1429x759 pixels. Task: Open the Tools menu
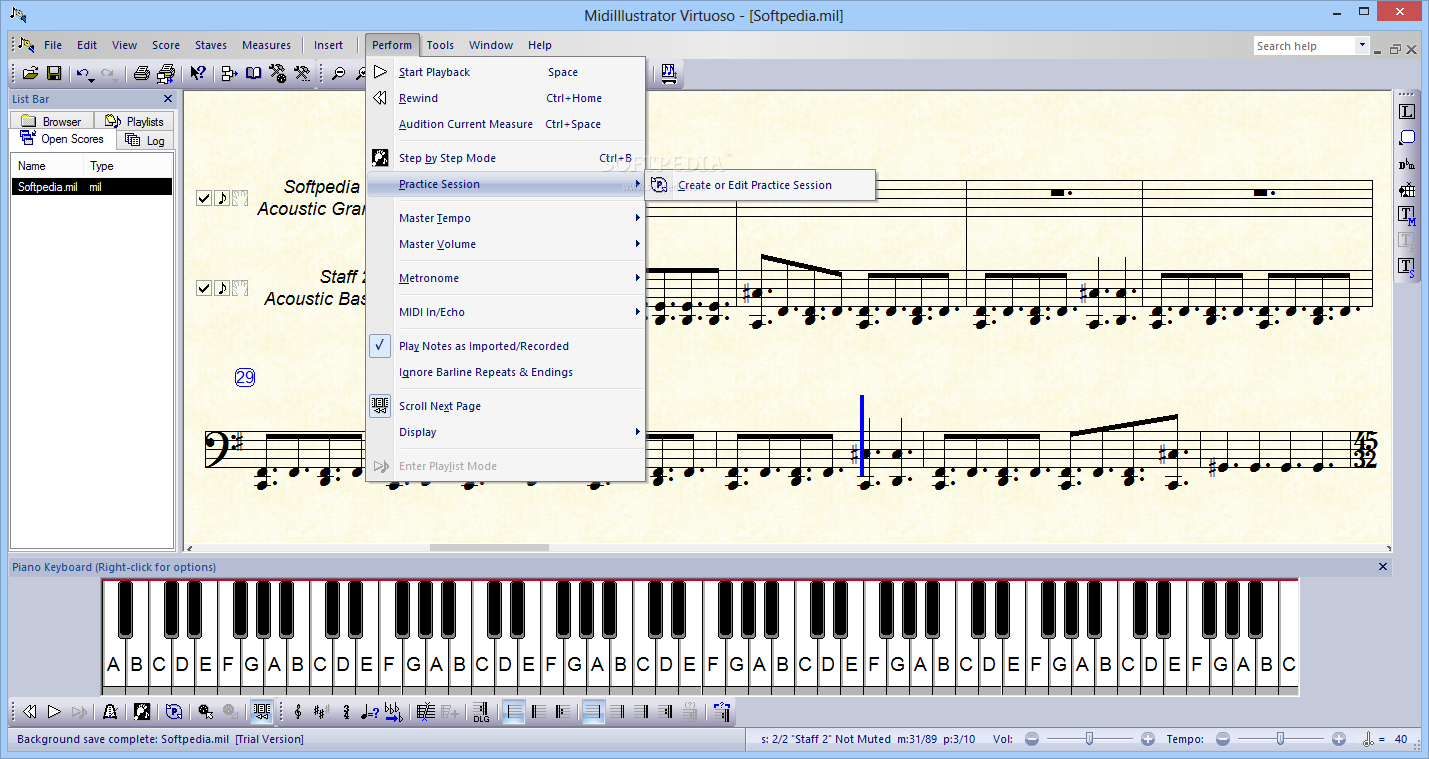tap(440, 45)
